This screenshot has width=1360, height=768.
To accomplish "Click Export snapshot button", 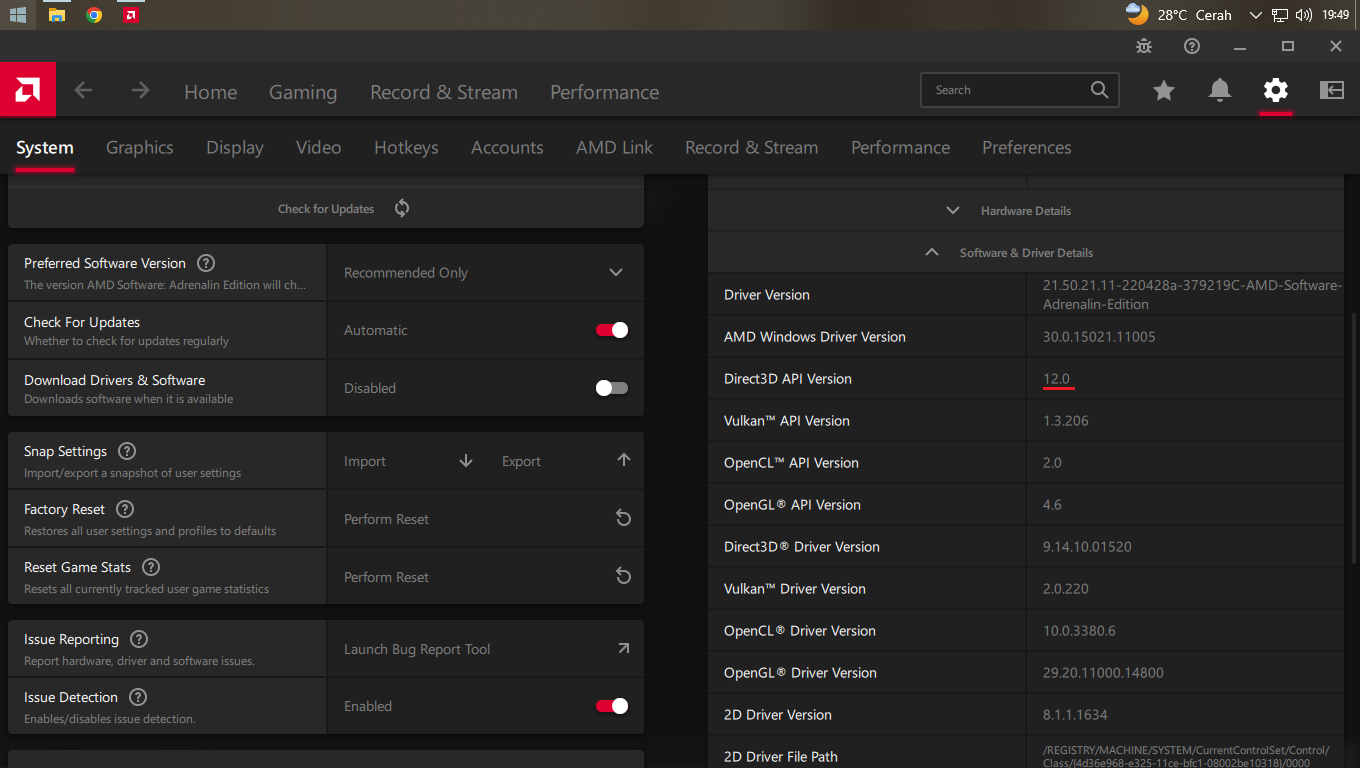I will point(565,461).
